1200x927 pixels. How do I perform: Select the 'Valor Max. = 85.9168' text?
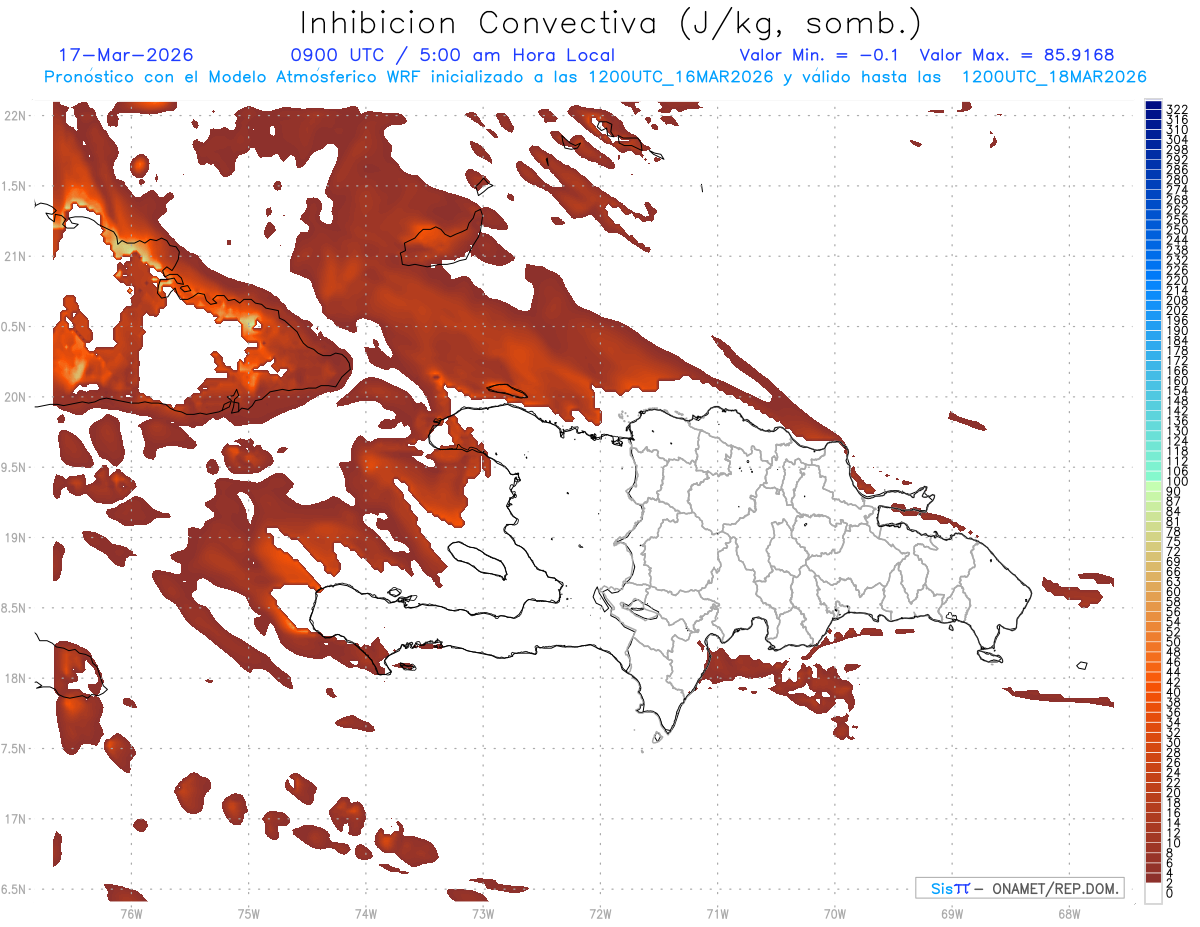coord(1017,55)
